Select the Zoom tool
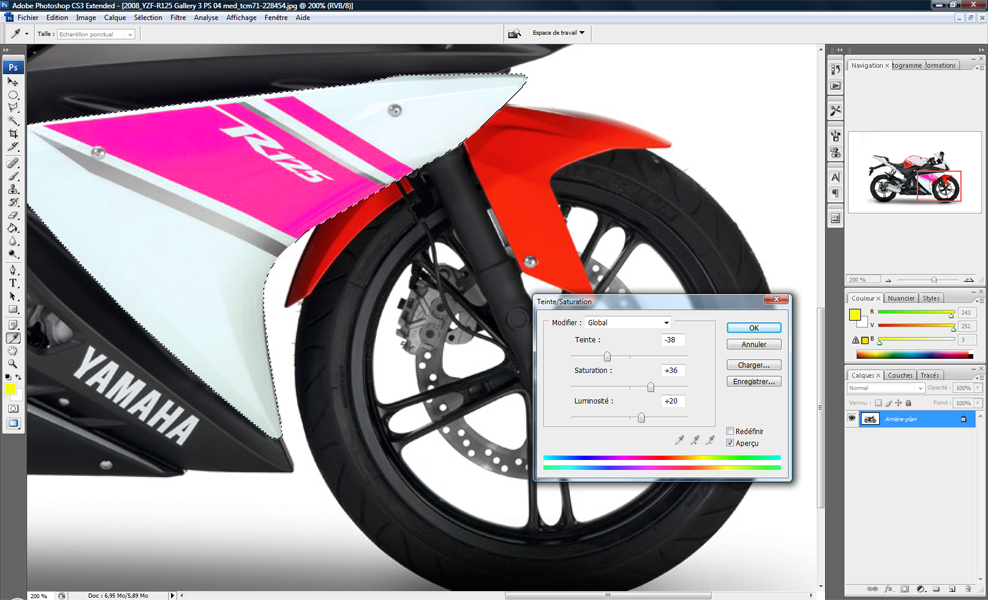The width and height of the screenshot is (988, 600). point(13,364)
